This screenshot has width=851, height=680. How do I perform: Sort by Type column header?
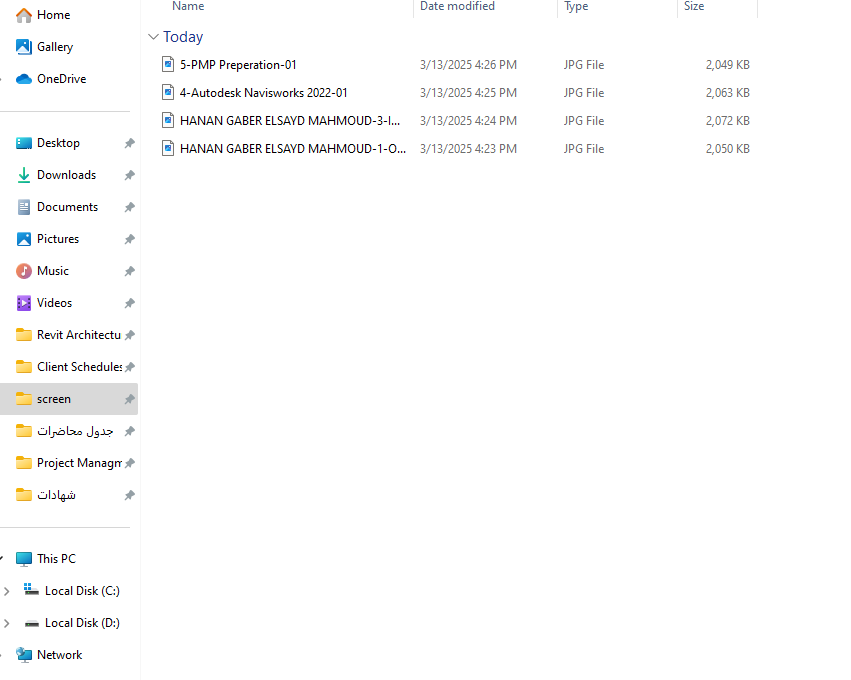pyautogui.click(x=576, y=7)
